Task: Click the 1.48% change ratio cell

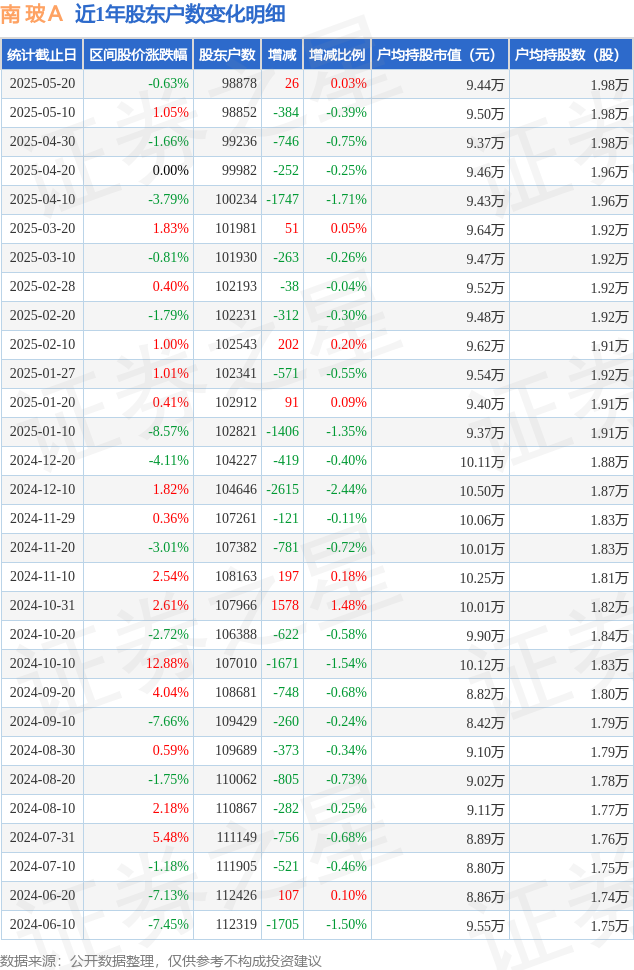Action: point(348,606)
